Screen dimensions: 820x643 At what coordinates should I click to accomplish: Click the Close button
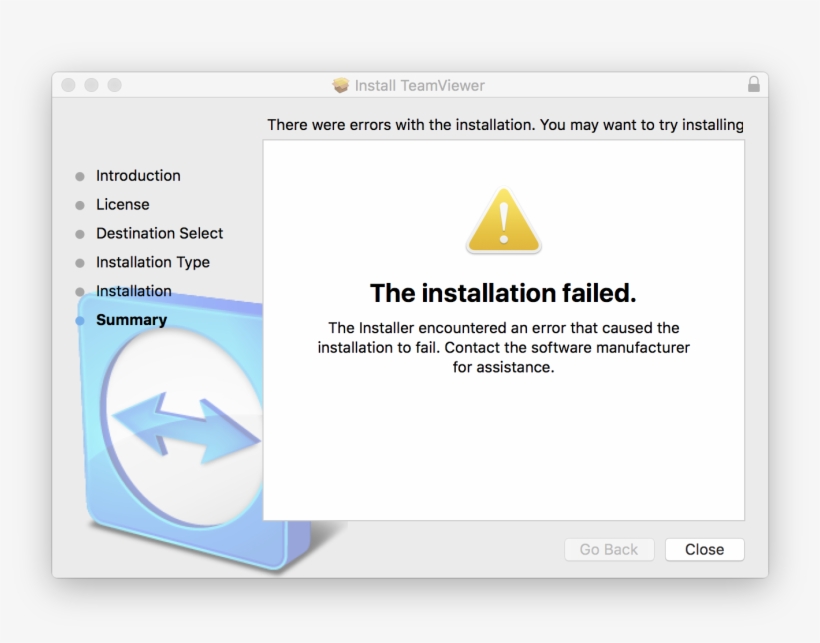[704, 549]
